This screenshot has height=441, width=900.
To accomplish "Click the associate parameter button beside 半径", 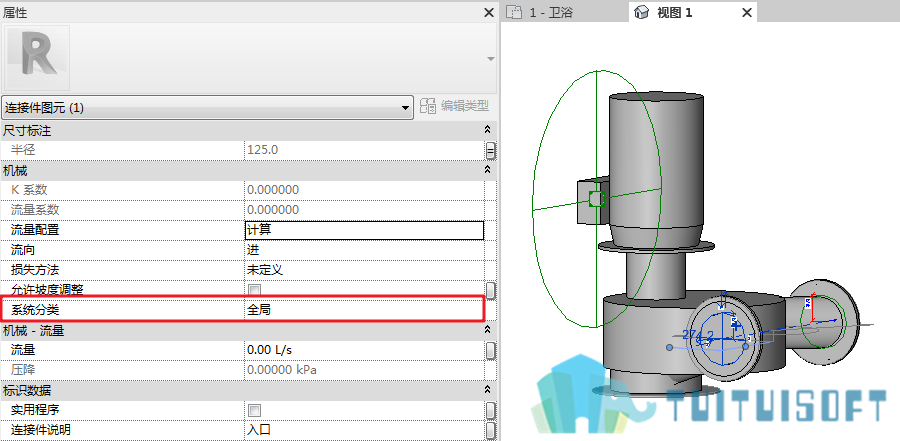I will (491, 150).
